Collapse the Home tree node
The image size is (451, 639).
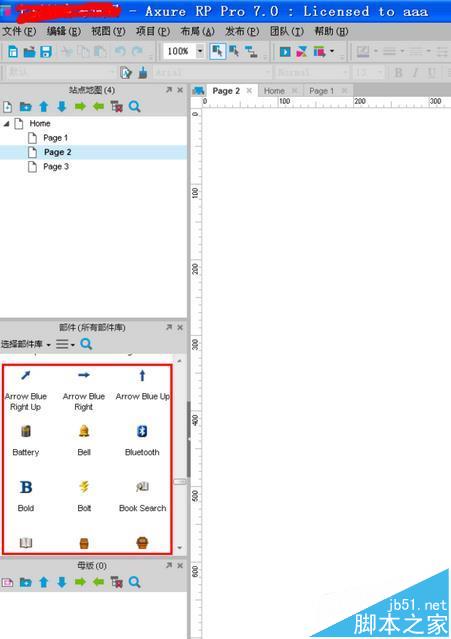[7, 123]
